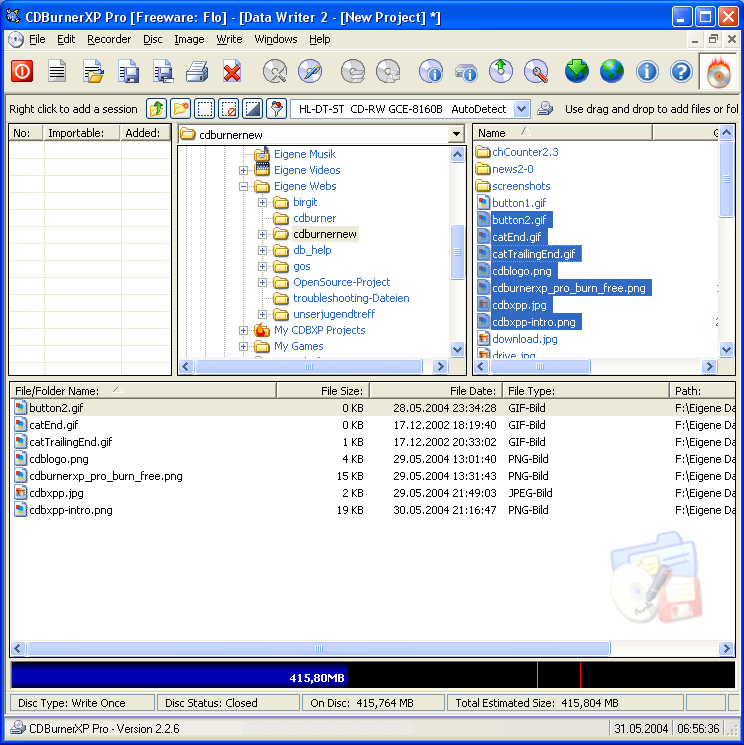The height and width of the screenshot is (745, 744).
Task: Save the project with floppy icon
Action: (128, 72)
